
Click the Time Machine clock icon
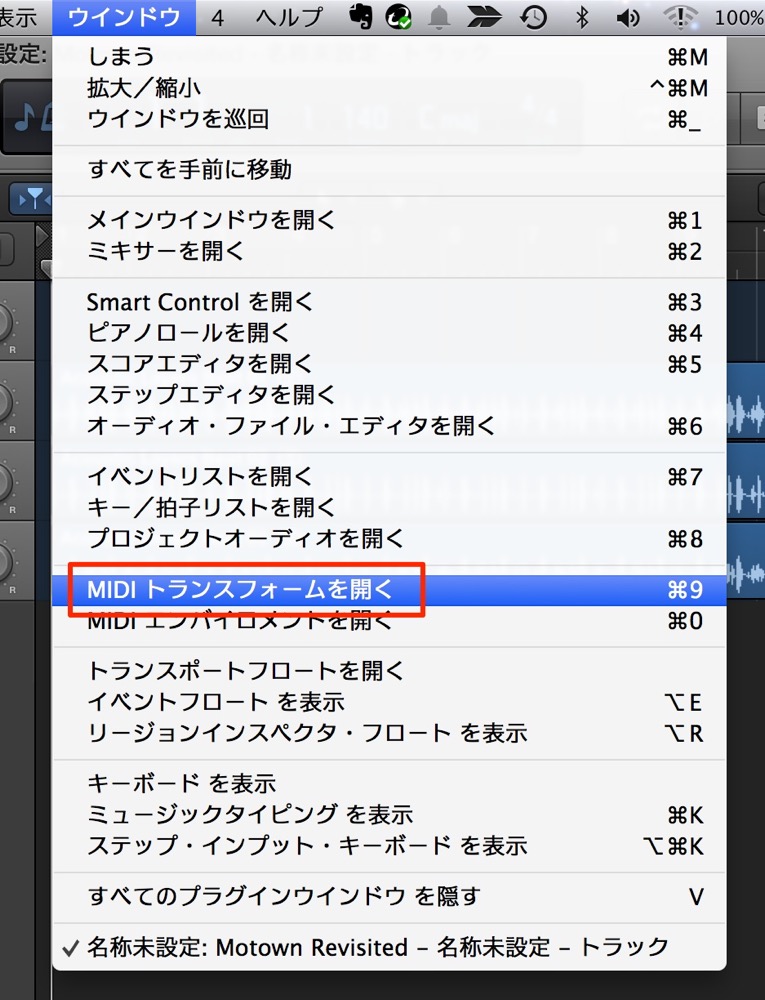pyautogui.click(x=533, y=17)
